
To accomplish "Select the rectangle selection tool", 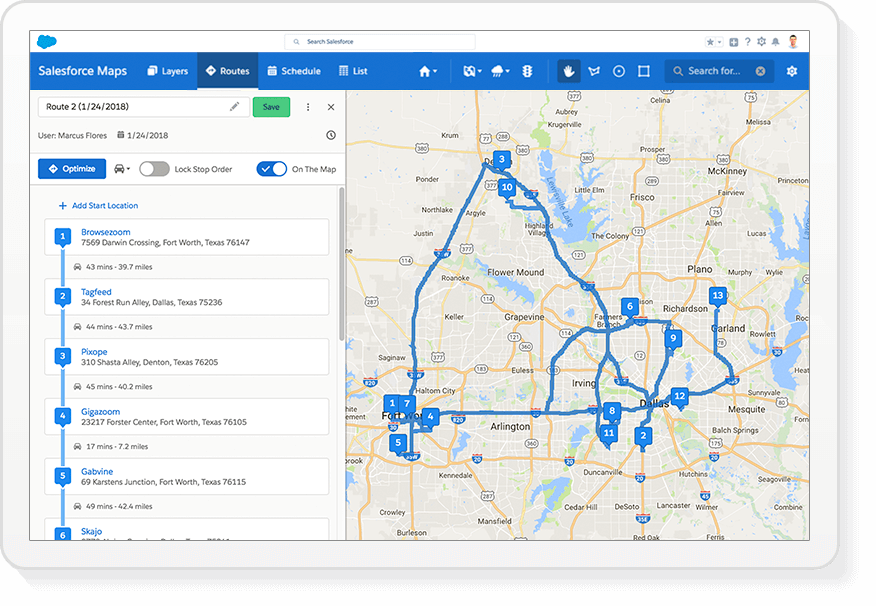I will click(645, 71).
